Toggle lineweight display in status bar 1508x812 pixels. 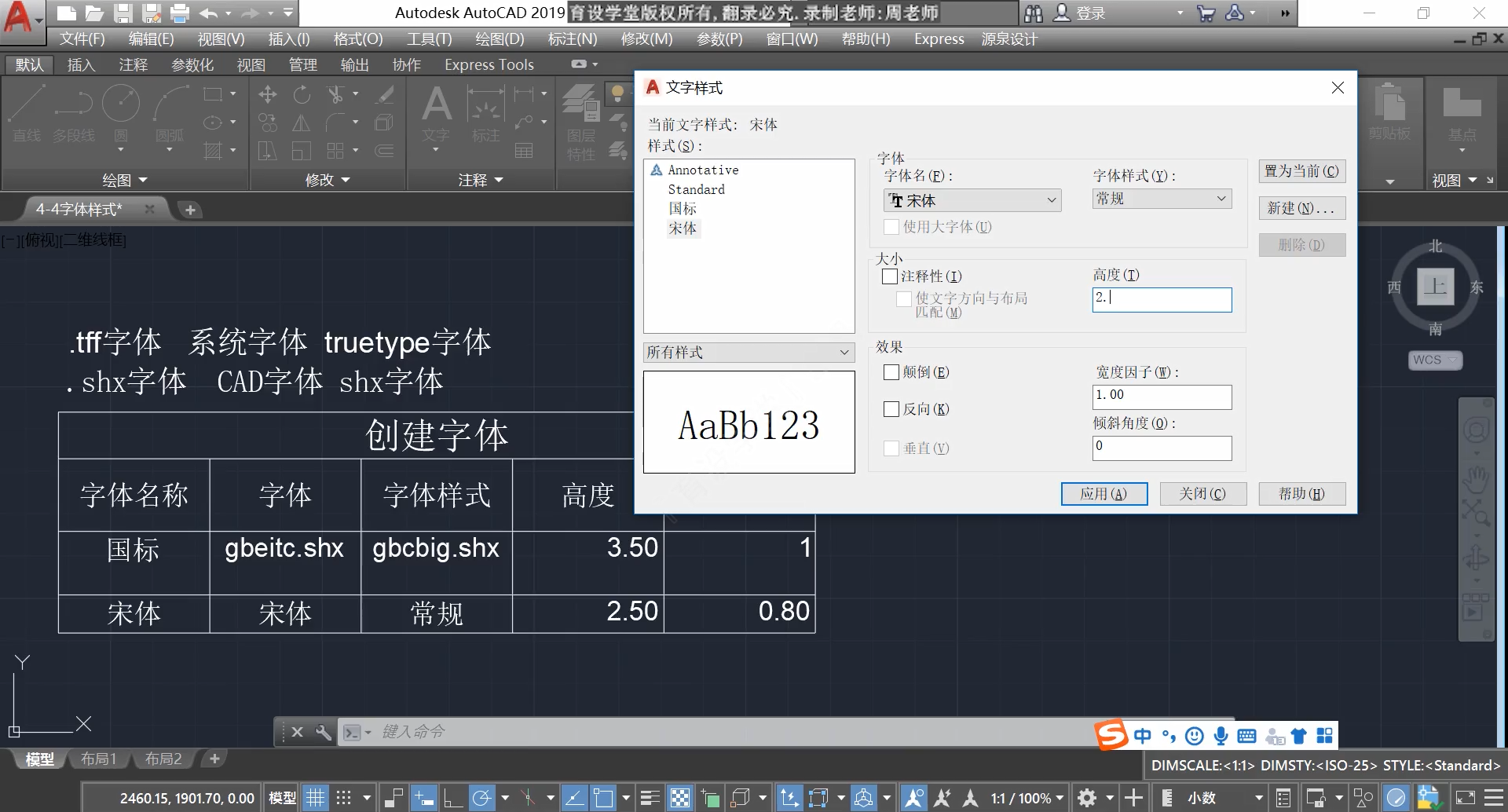(x=650, y=798)
